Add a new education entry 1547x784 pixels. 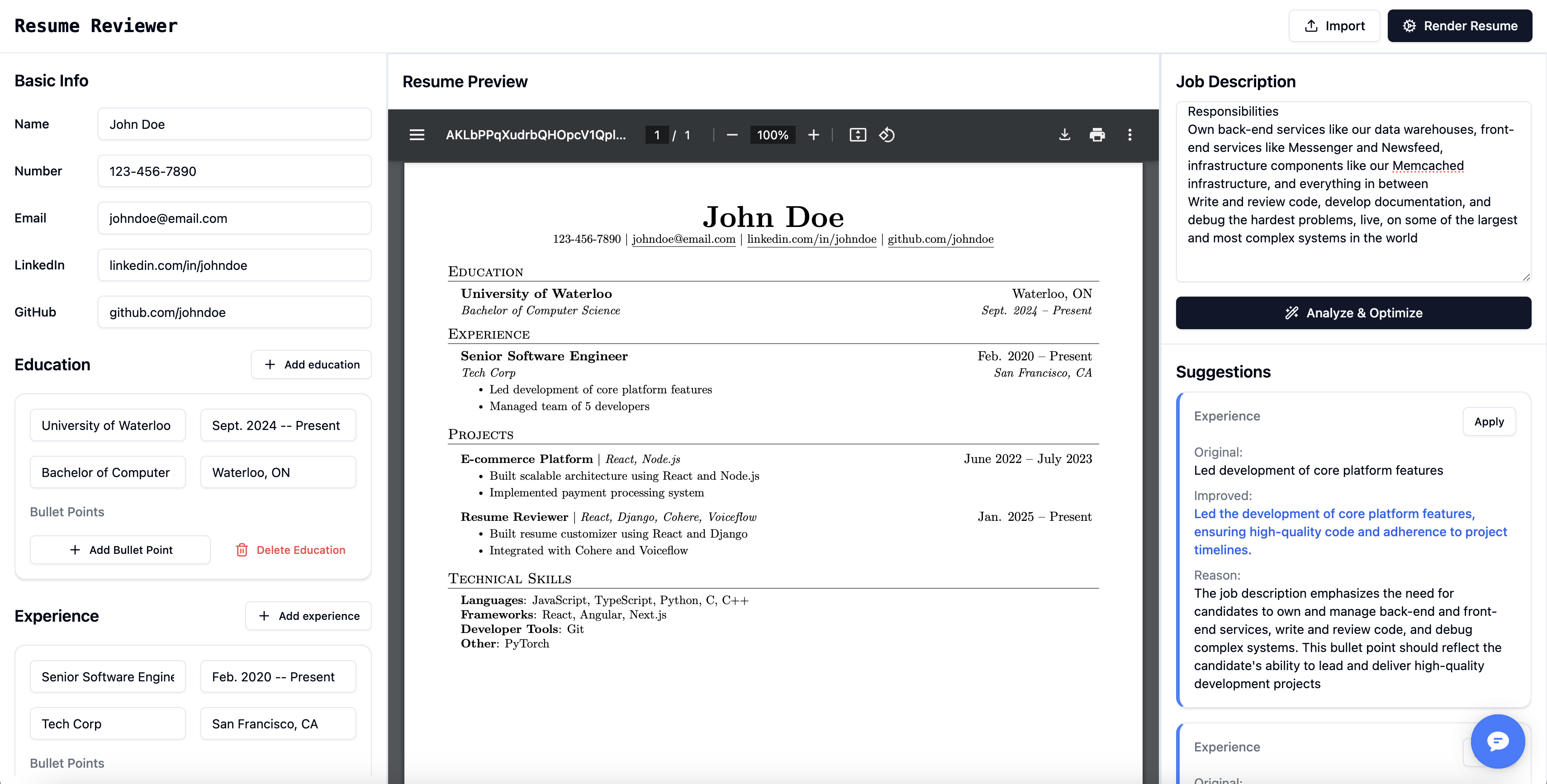click(311, 364)
